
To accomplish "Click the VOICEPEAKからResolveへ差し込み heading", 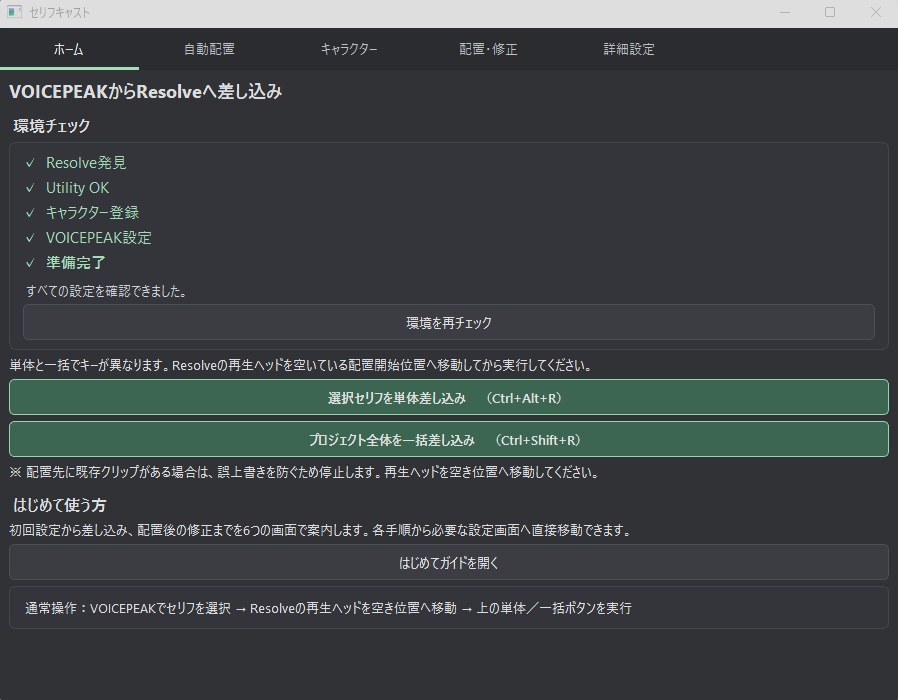I will point(145,92).
